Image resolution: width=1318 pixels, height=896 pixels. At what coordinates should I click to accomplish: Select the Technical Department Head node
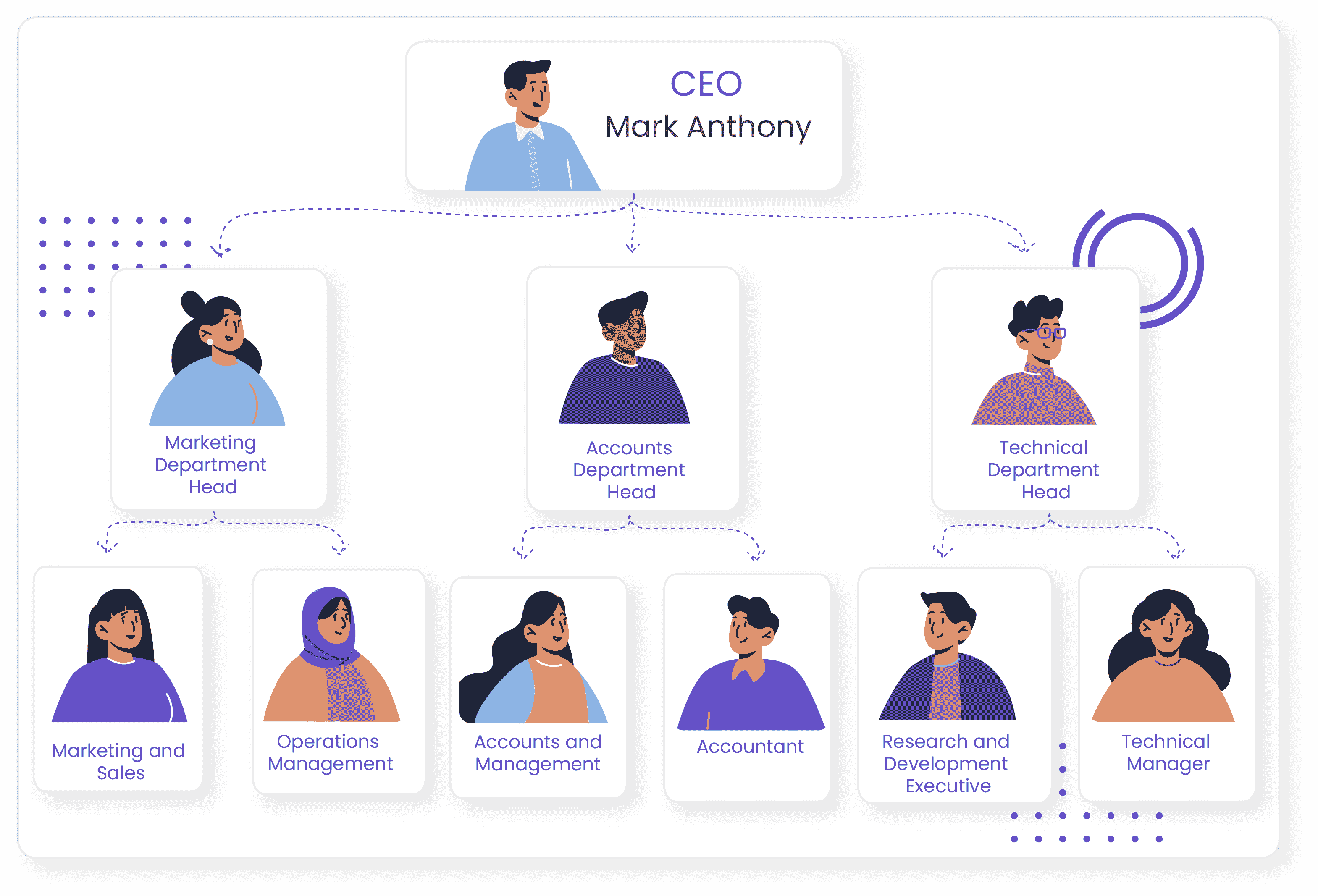click(1035, 400)
